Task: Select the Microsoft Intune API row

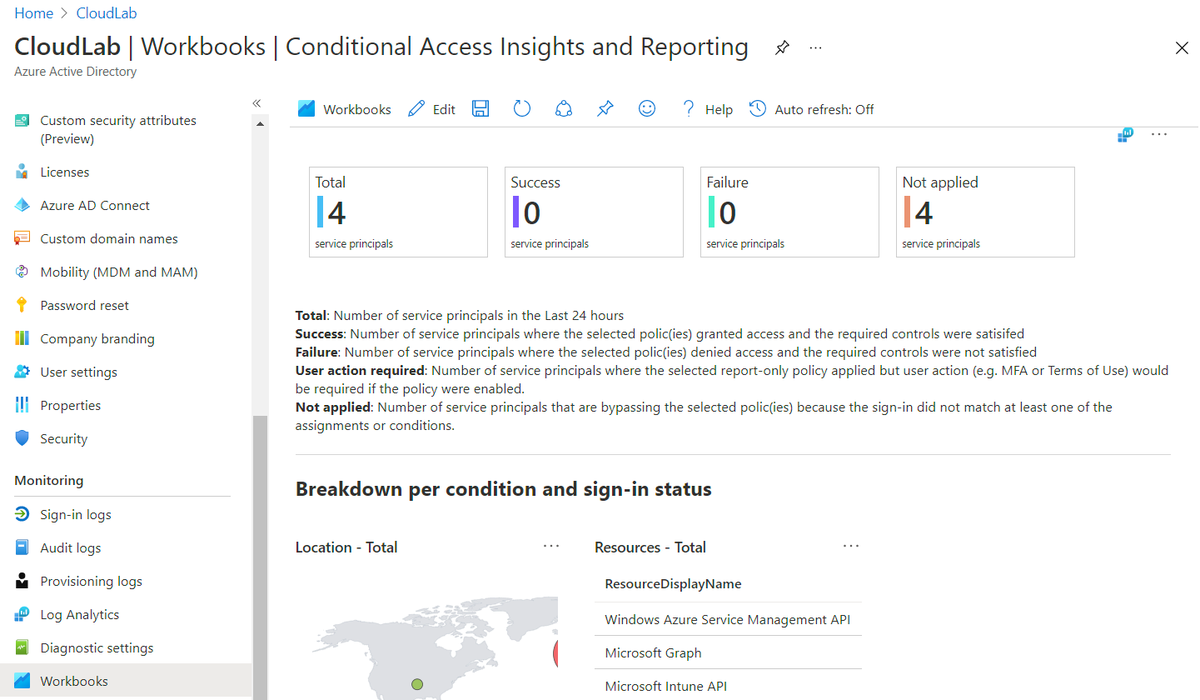Action: pyautogui.click(x=728, y=686)
